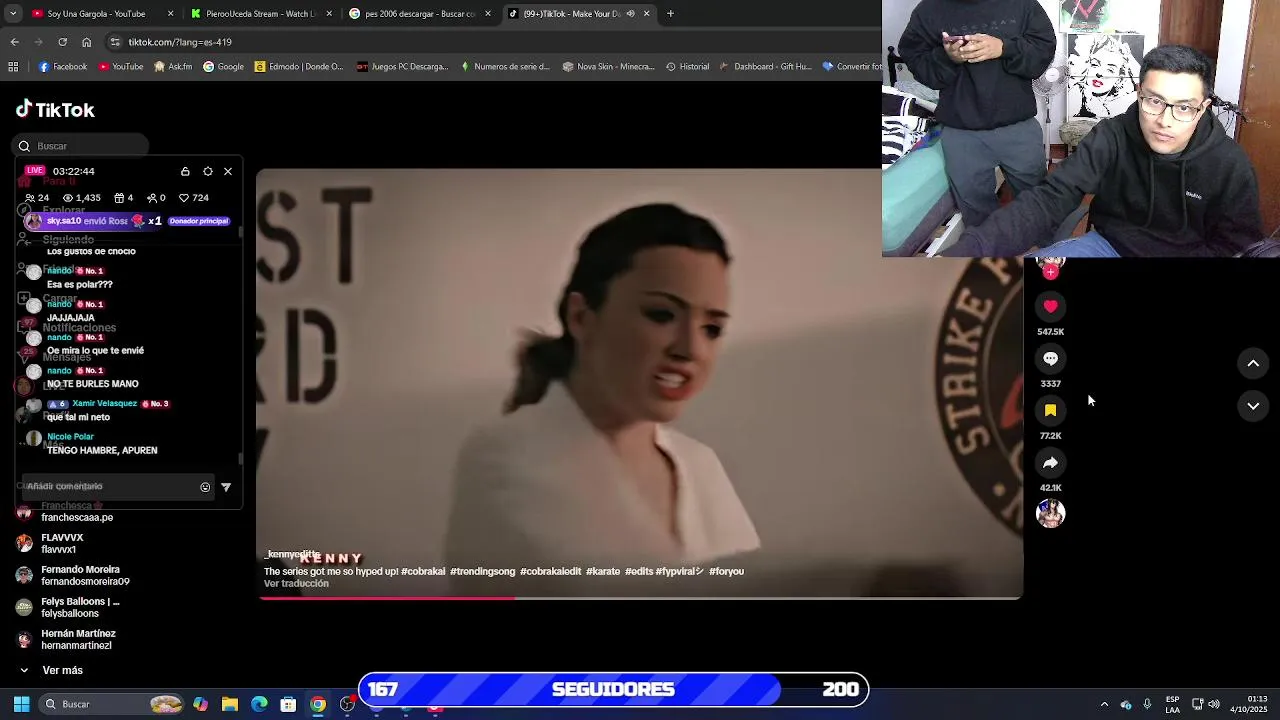Save video using the bookmark icon
Viewport: 1280px width, 720px height.
pos(1050,411)
